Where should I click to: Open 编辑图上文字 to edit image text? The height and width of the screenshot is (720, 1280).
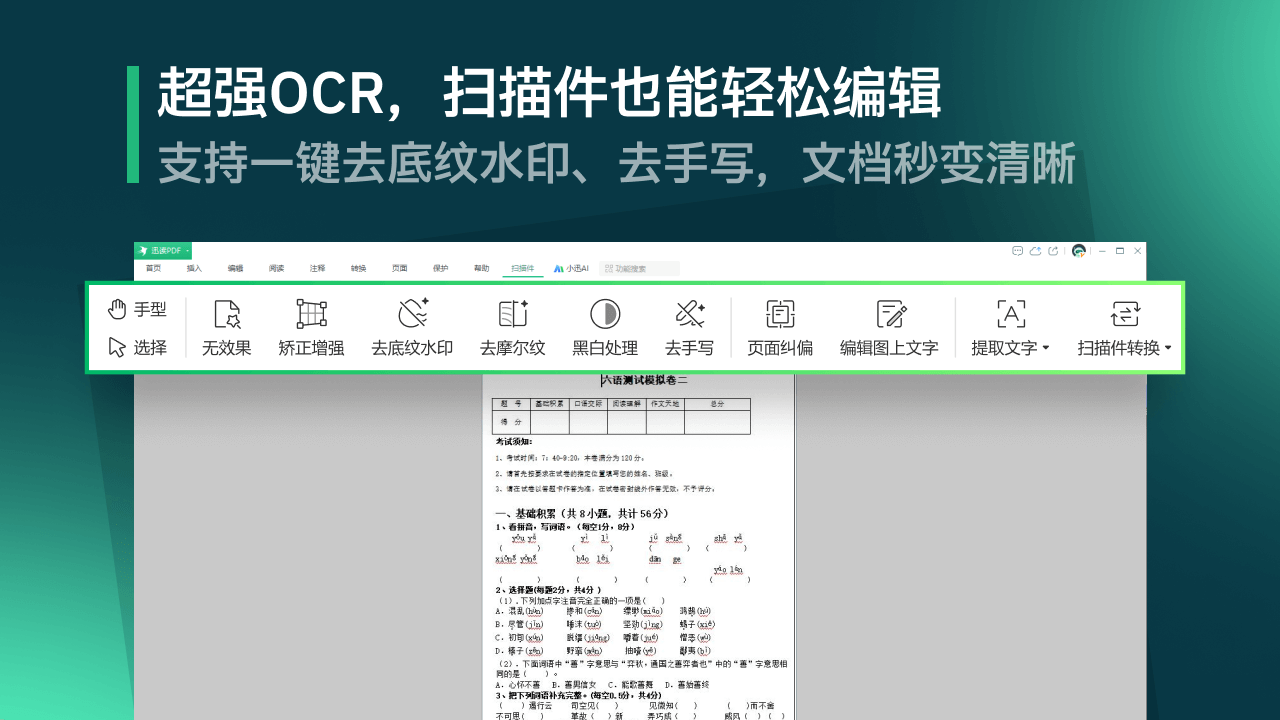[x=889, y=327]
